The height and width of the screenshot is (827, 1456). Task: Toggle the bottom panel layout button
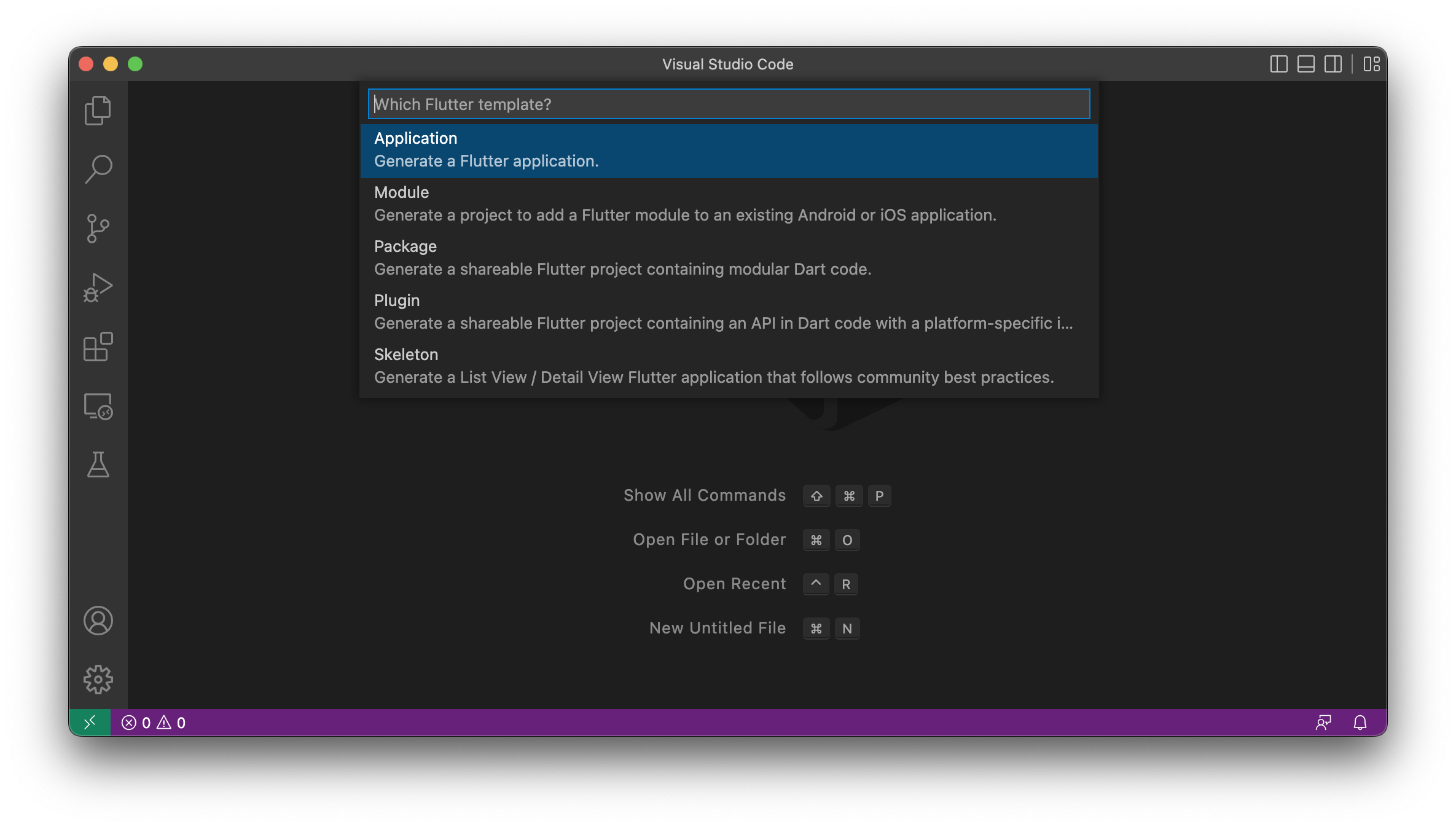pyautogui.click(x=1305, y=64)
